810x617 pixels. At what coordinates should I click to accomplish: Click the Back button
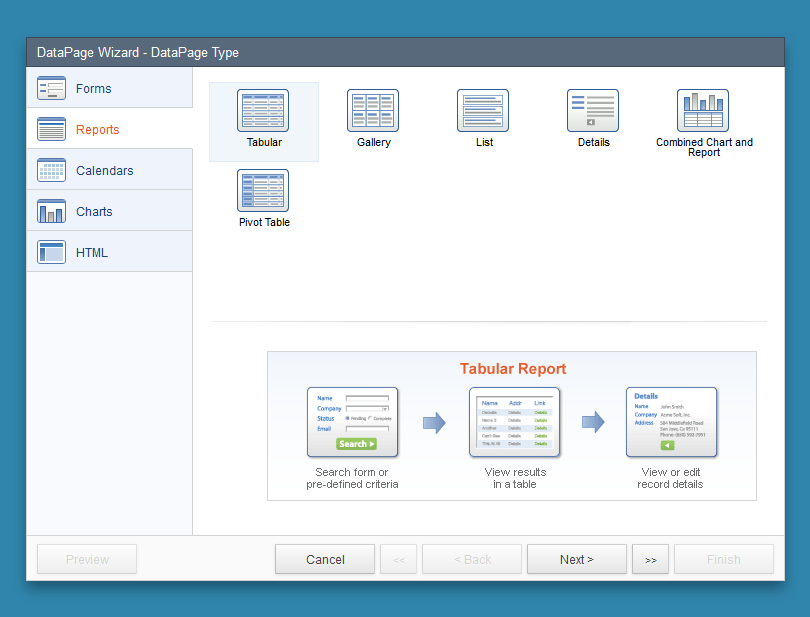[x=471, y=559]
